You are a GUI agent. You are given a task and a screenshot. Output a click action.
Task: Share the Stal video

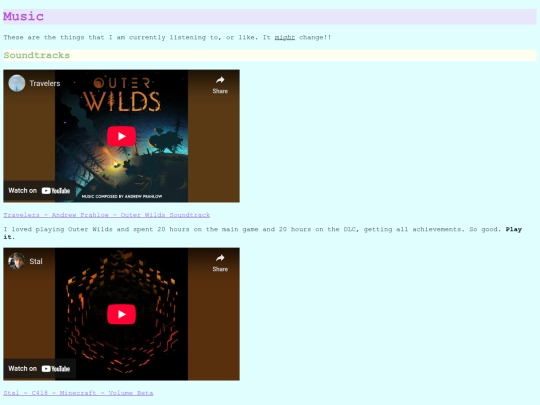click(x=220, y=263)
